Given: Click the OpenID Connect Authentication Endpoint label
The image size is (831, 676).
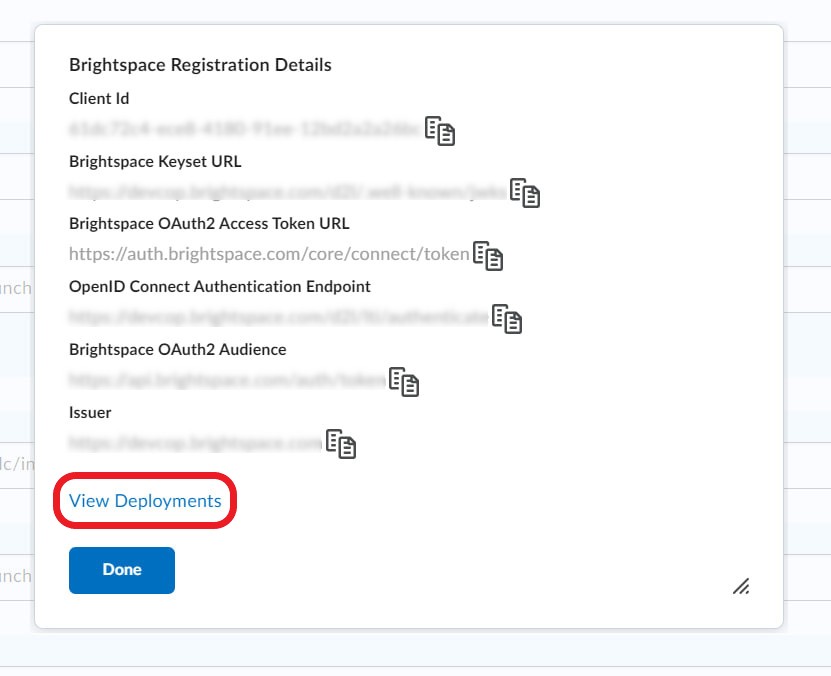Looking at the screenshot, I should [220, 287].
